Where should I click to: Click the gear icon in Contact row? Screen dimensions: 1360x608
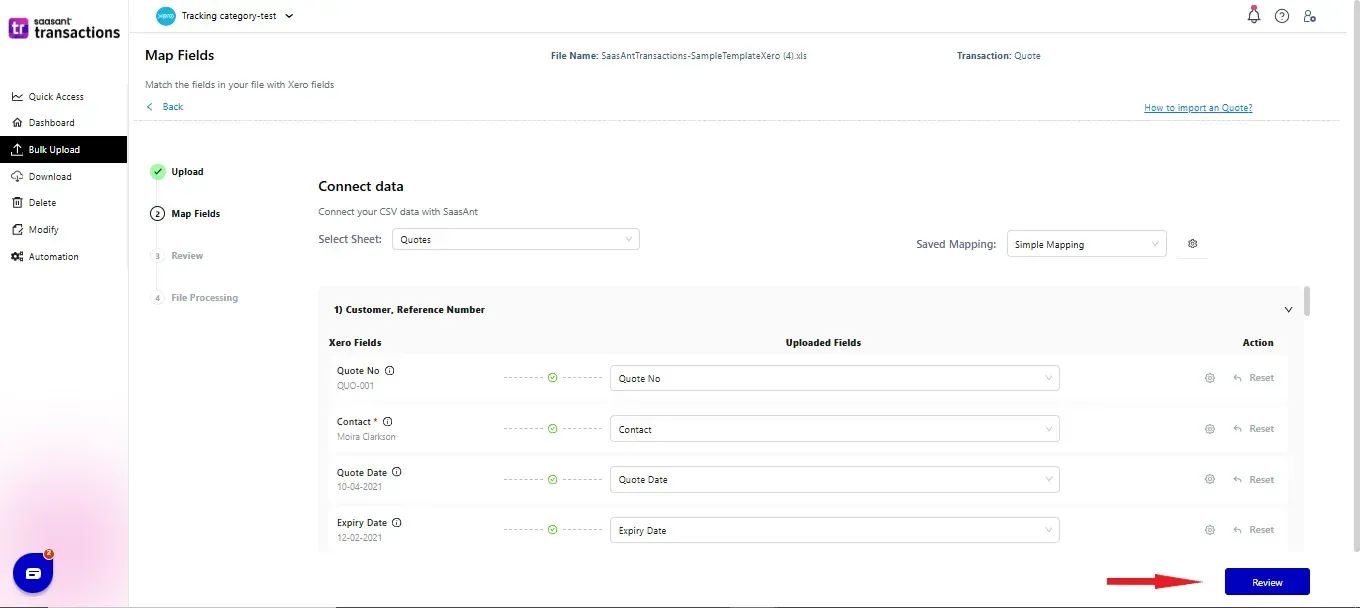coord(1210,429)
